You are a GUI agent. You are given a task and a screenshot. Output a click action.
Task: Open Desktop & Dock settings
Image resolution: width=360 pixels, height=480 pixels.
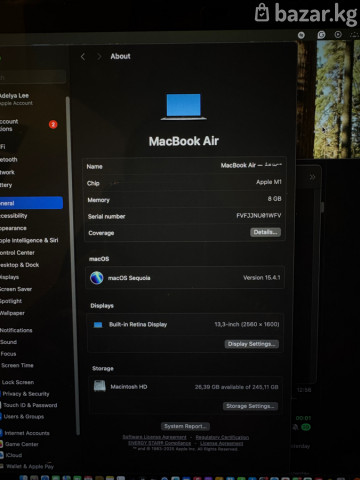click(x=20, y=265)
